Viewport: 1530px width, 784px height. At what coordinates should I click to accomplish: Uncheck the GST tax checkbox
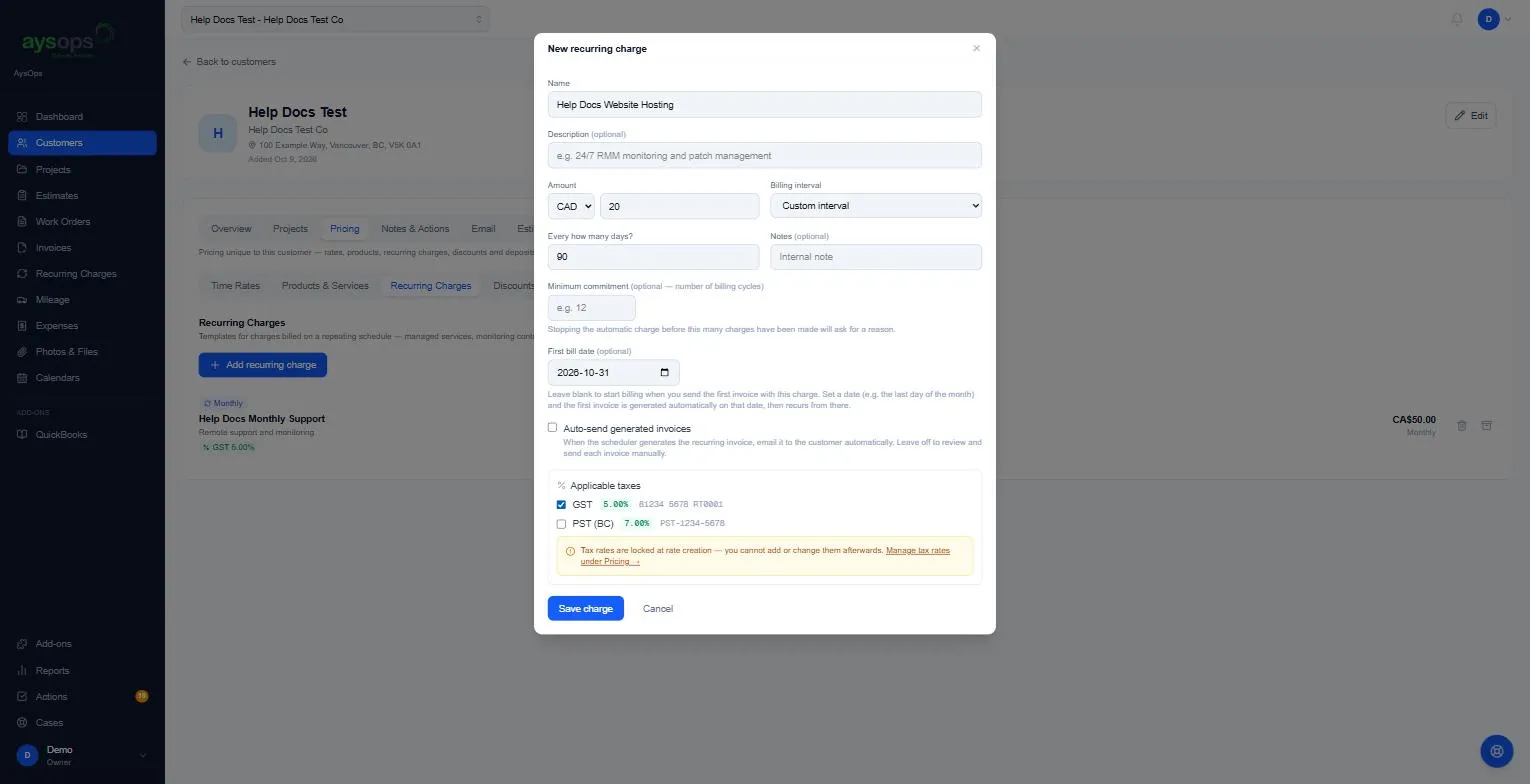tap(561, 504)
